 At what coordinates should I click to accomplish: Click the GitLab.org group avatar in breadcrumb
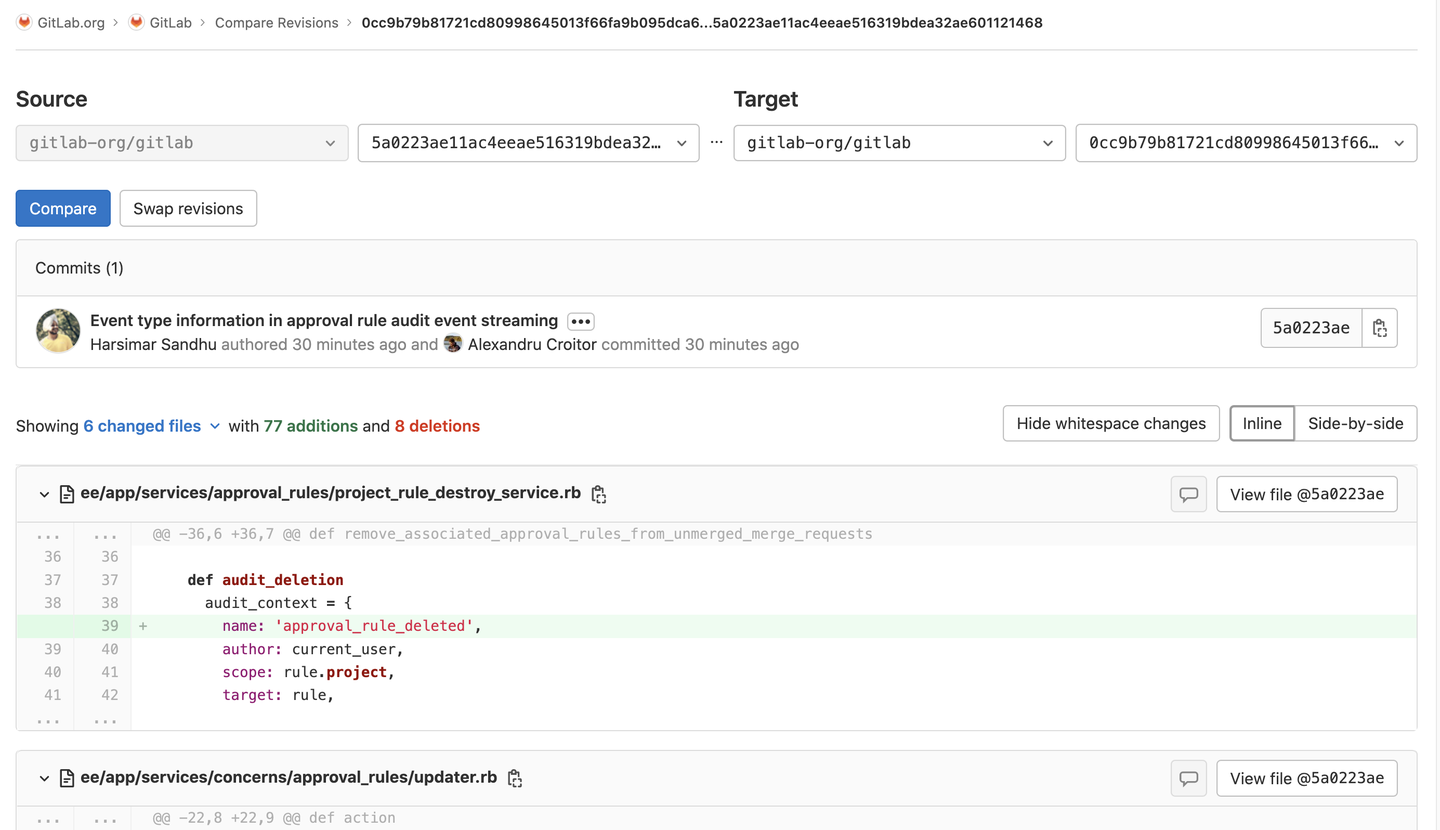point(23,22)
